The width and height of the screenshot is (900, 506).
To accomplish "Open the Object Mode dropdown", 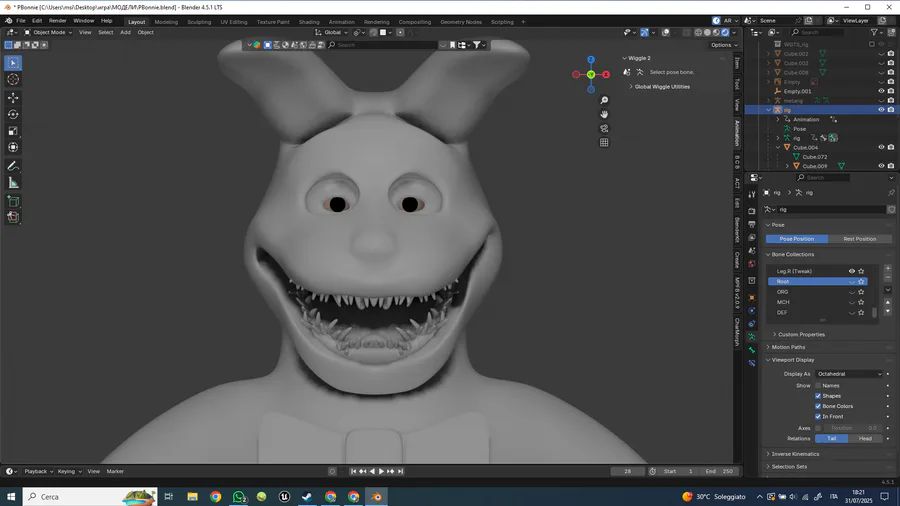I will pyautogui.click(x=48, y=32).
